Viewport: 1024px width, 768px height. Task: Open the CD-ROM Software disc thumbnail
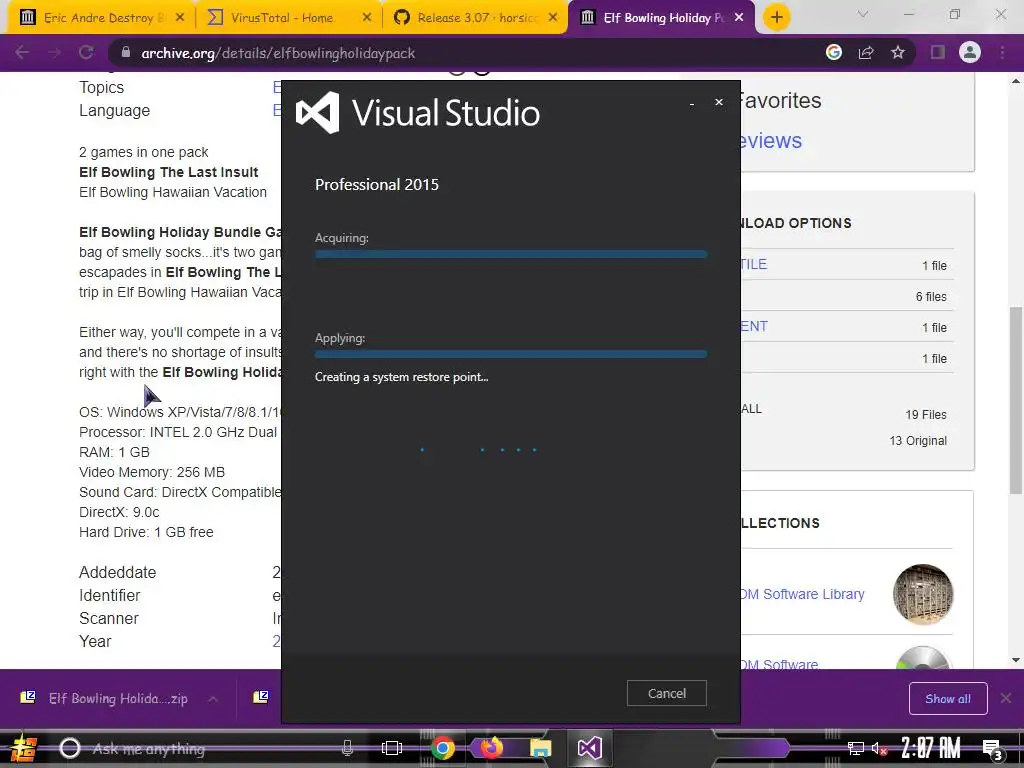click(x=923, y=658)
